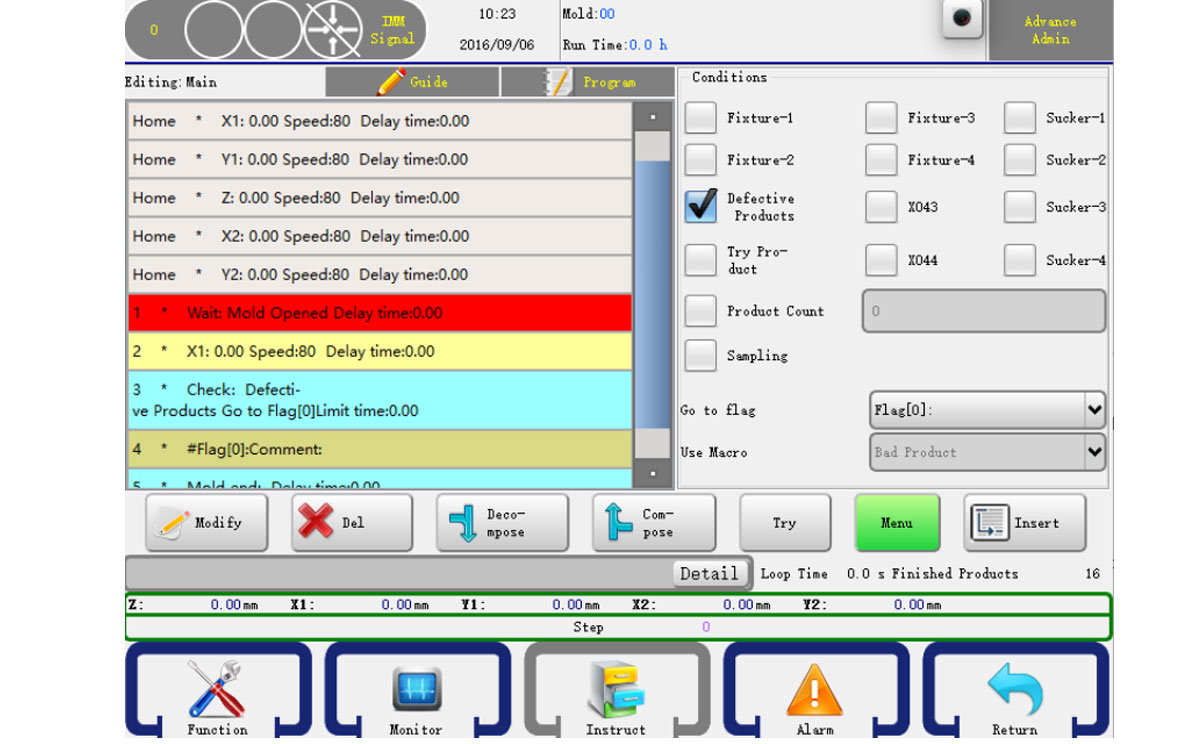This screenshot has width=1200, height=744.
Task: Click the Detail button
Action: point(709,574)
